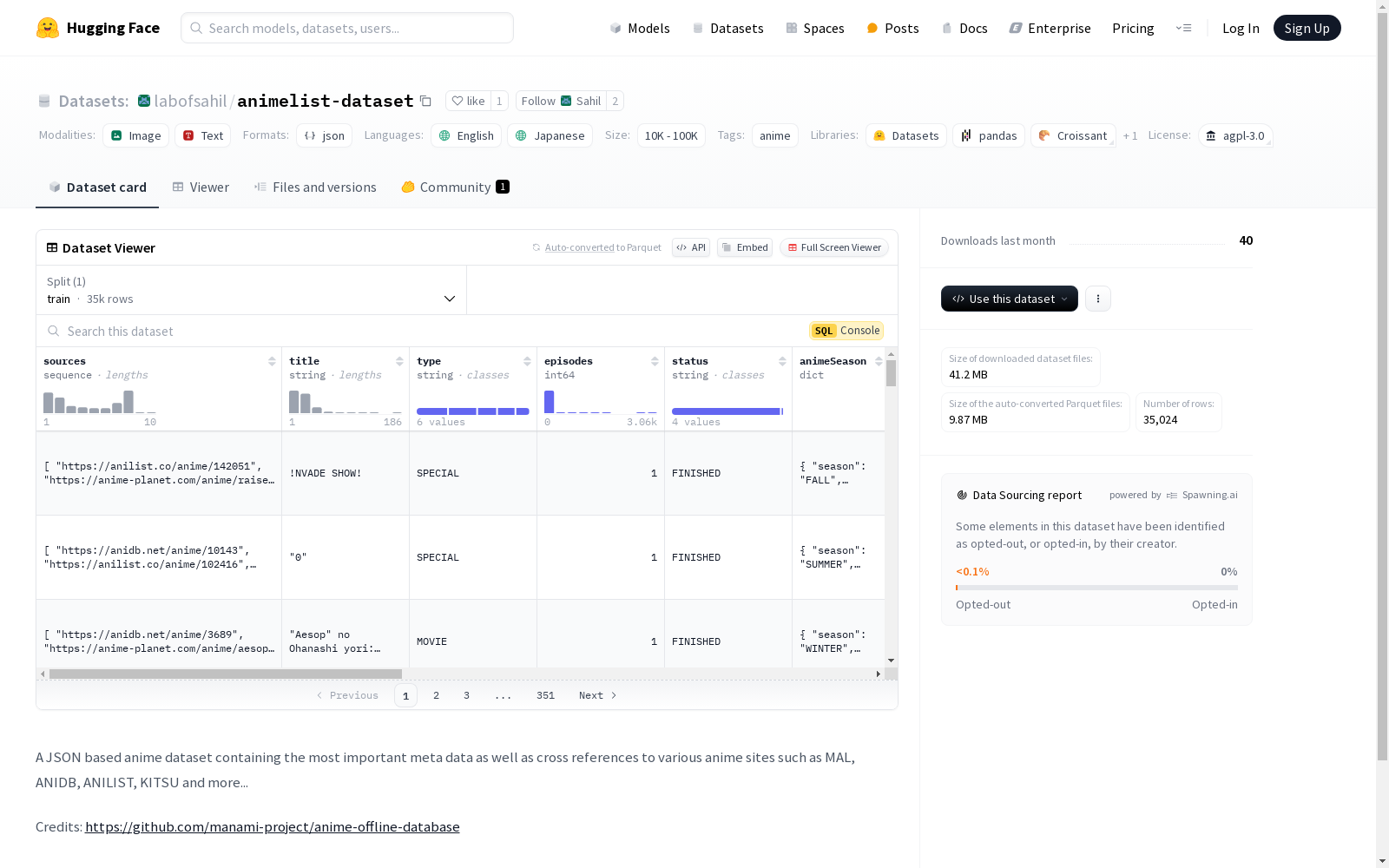The height and width of the screenshot is (868, 1389).
Task: Click the labofsahil avatar icon
Action: 144,101
